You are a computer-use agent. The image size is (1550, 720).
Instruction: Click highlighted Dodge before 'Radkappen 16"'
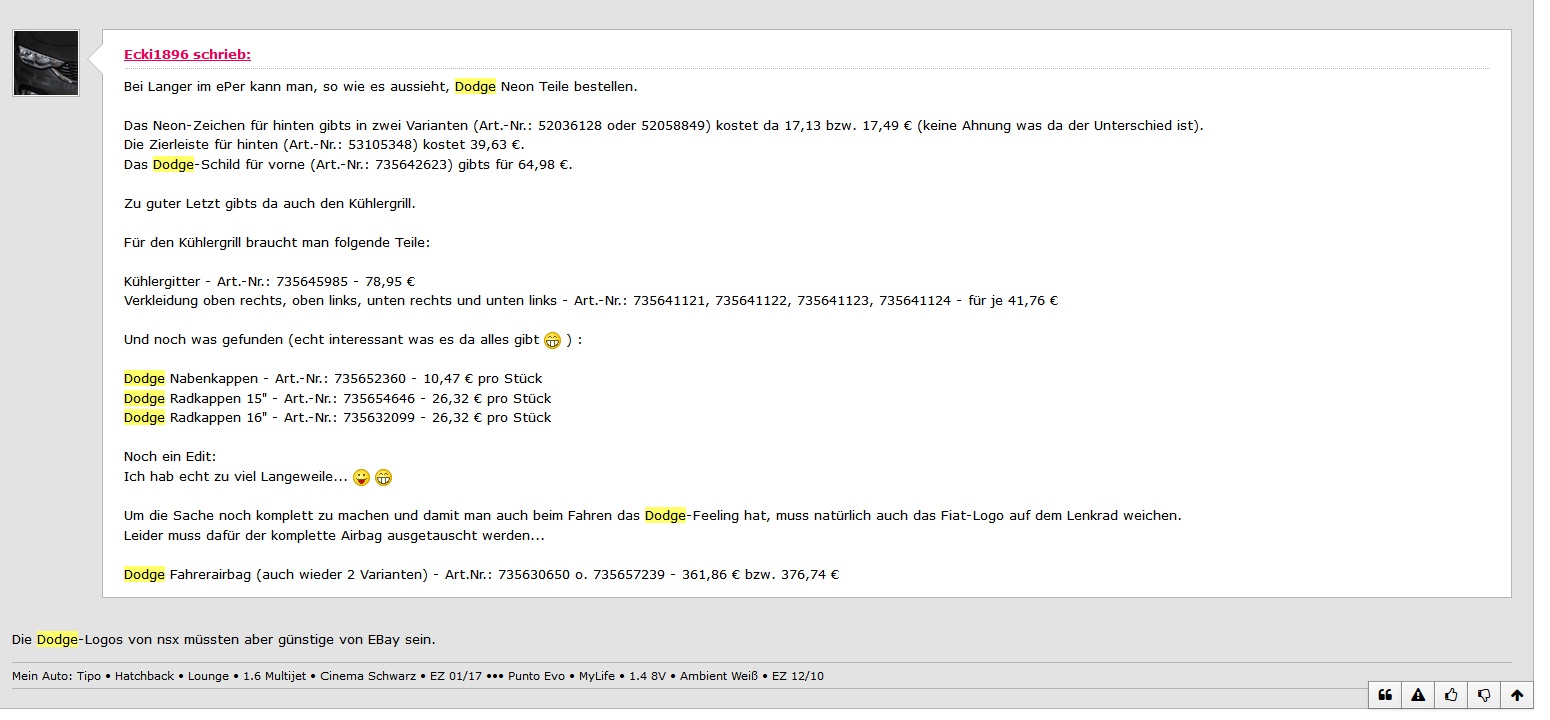pyautogui.click(x=144, y=418)
